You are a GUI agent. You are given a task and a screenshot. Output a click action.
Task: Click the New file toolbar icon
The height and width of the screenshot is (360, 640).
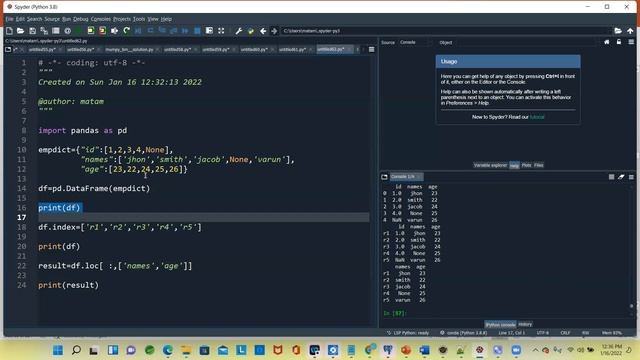pyautogui.click(x=9, y=31)
